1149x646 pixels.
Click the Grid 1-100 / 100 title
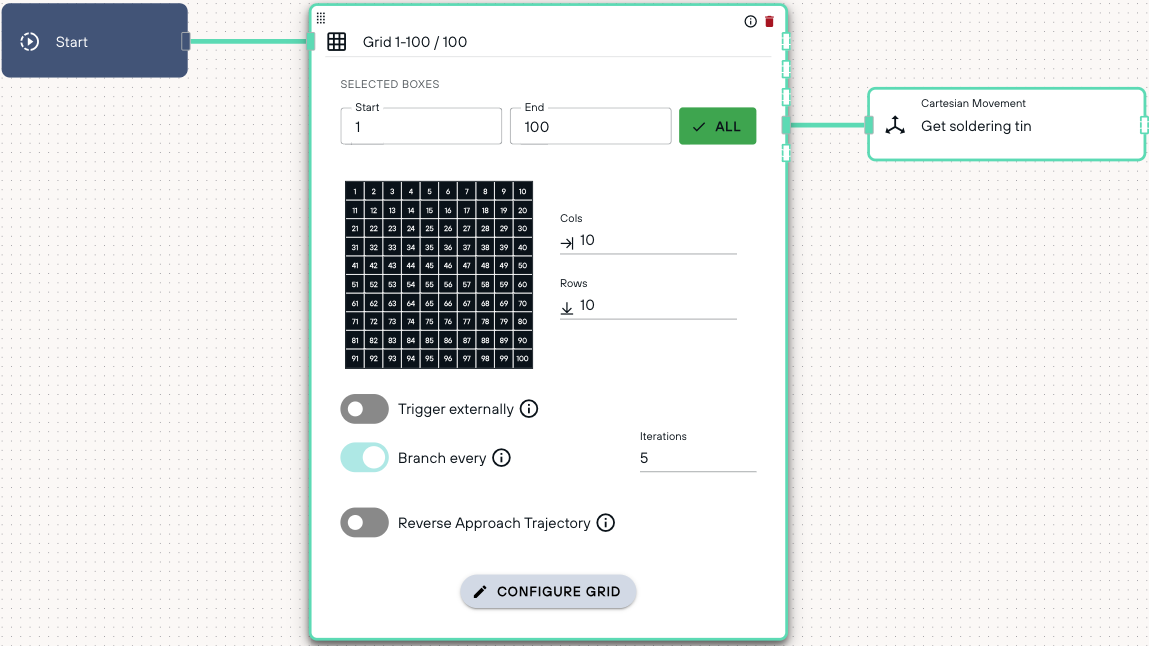click(x=415, y=42)
